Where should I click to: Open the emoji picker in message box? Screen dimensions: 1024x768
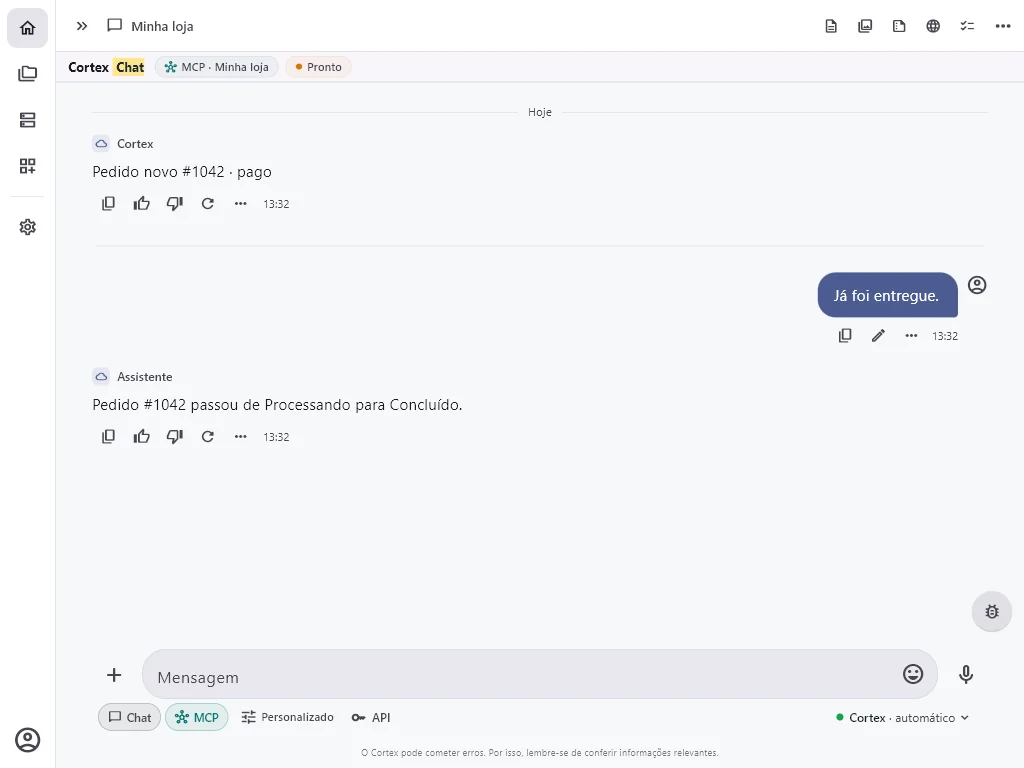click(913, 674)
